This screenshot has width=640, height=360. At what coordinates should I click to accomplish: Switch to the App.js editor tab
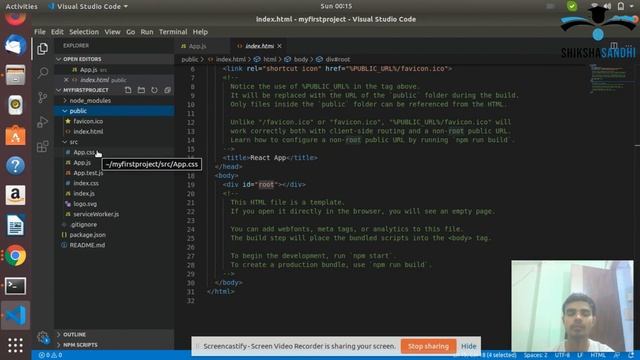click(x=198, y=46)
